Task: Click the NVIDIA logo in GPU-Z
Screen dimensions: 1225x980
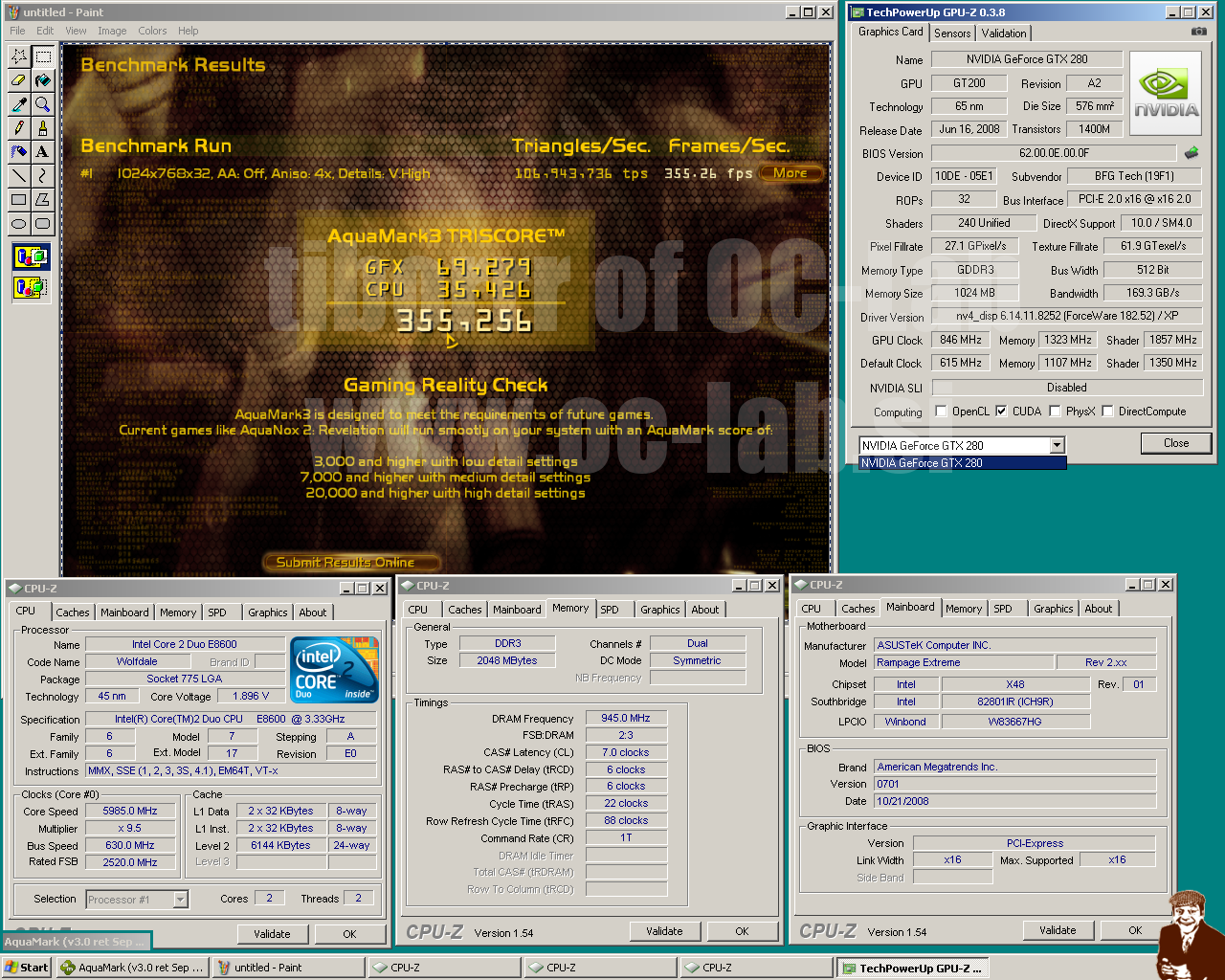Action: pos(1166,93)
